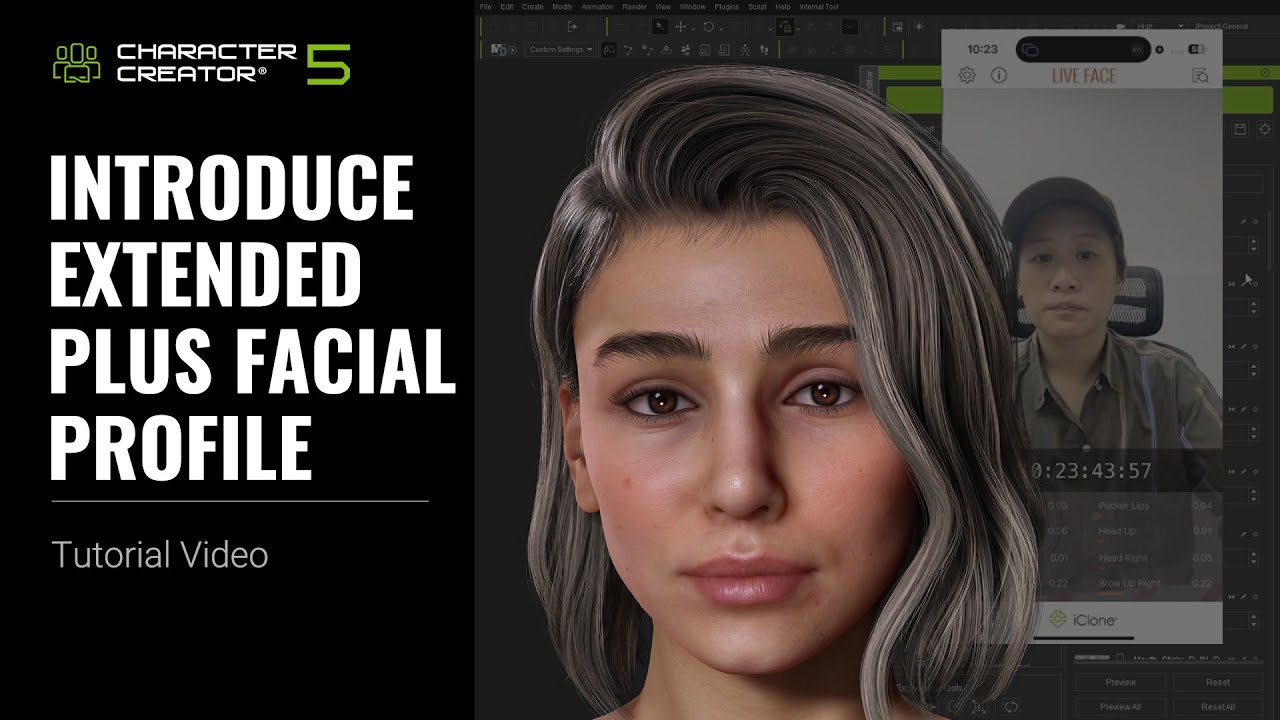Expand the High quality dropdown
1280x720 pixels.
coord(1160,26)
